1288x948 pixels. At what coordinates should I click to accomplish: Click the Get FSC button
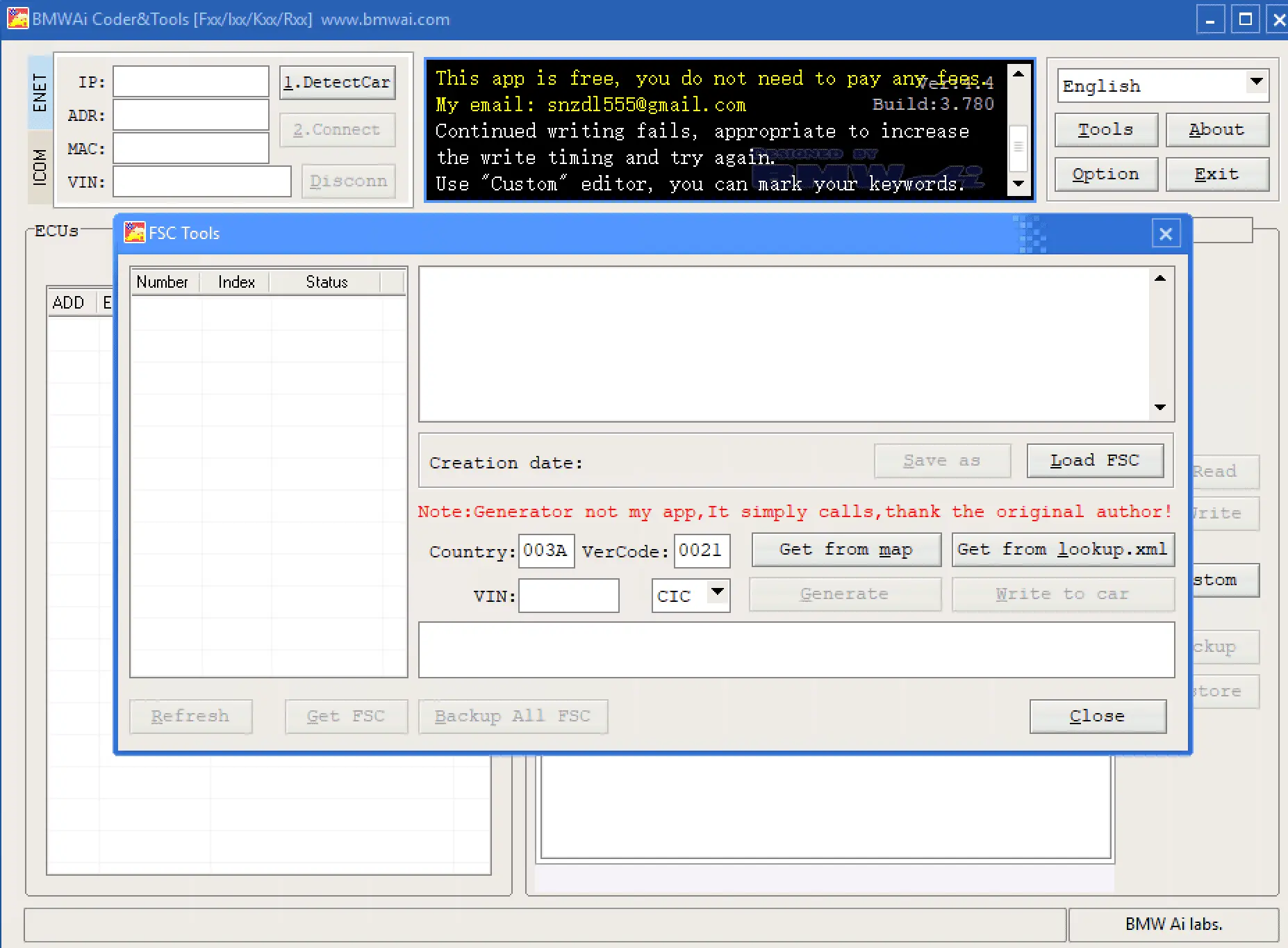(346, 717)
